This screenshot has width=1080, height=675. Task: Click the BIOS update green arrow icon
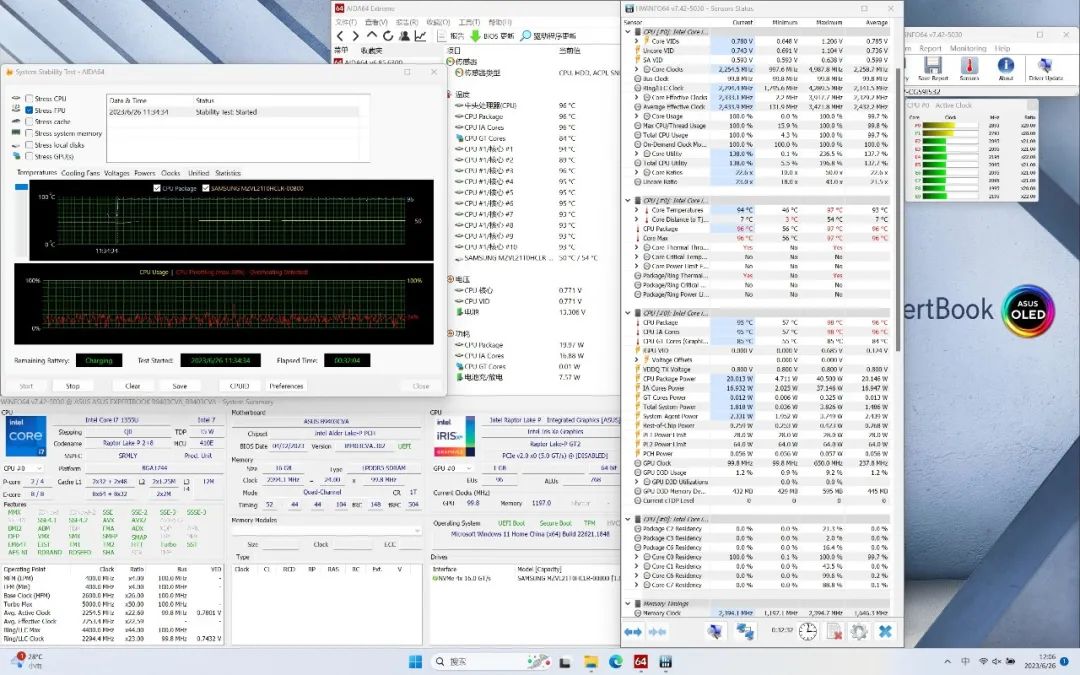pyautogui.click(x=475, y=36)
